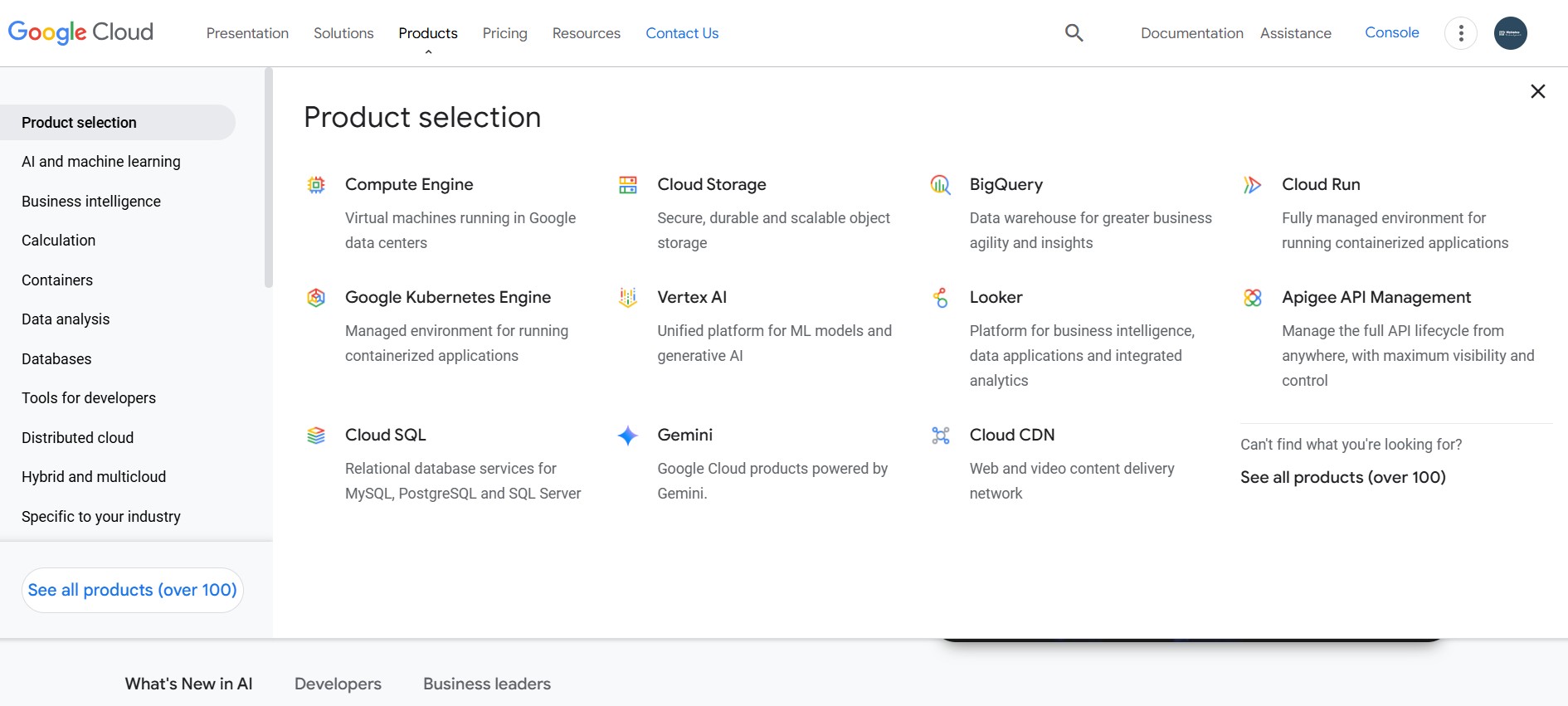Select Product selection in the sidebar
The image size is (1568, 706).
[118, 123]
